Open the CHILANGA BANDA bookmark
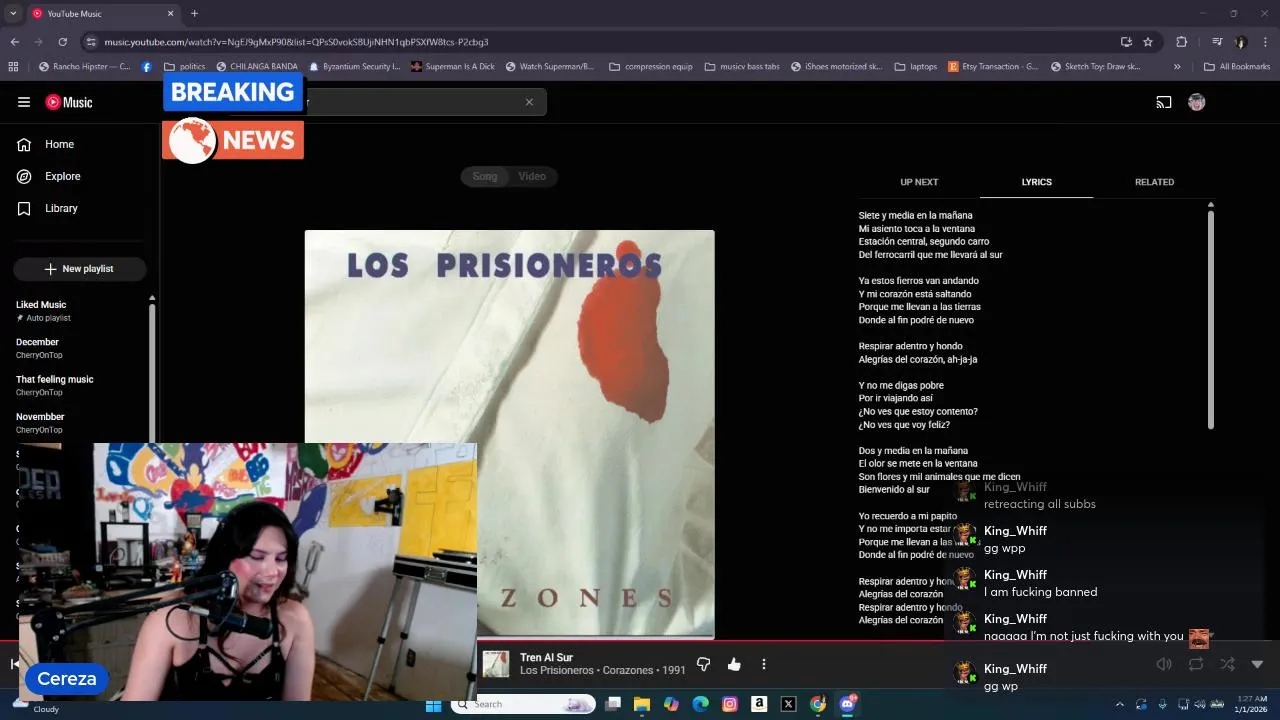The width and height of the screenshot is (1280, 720). pyautogui.click(x=257, y=67)
